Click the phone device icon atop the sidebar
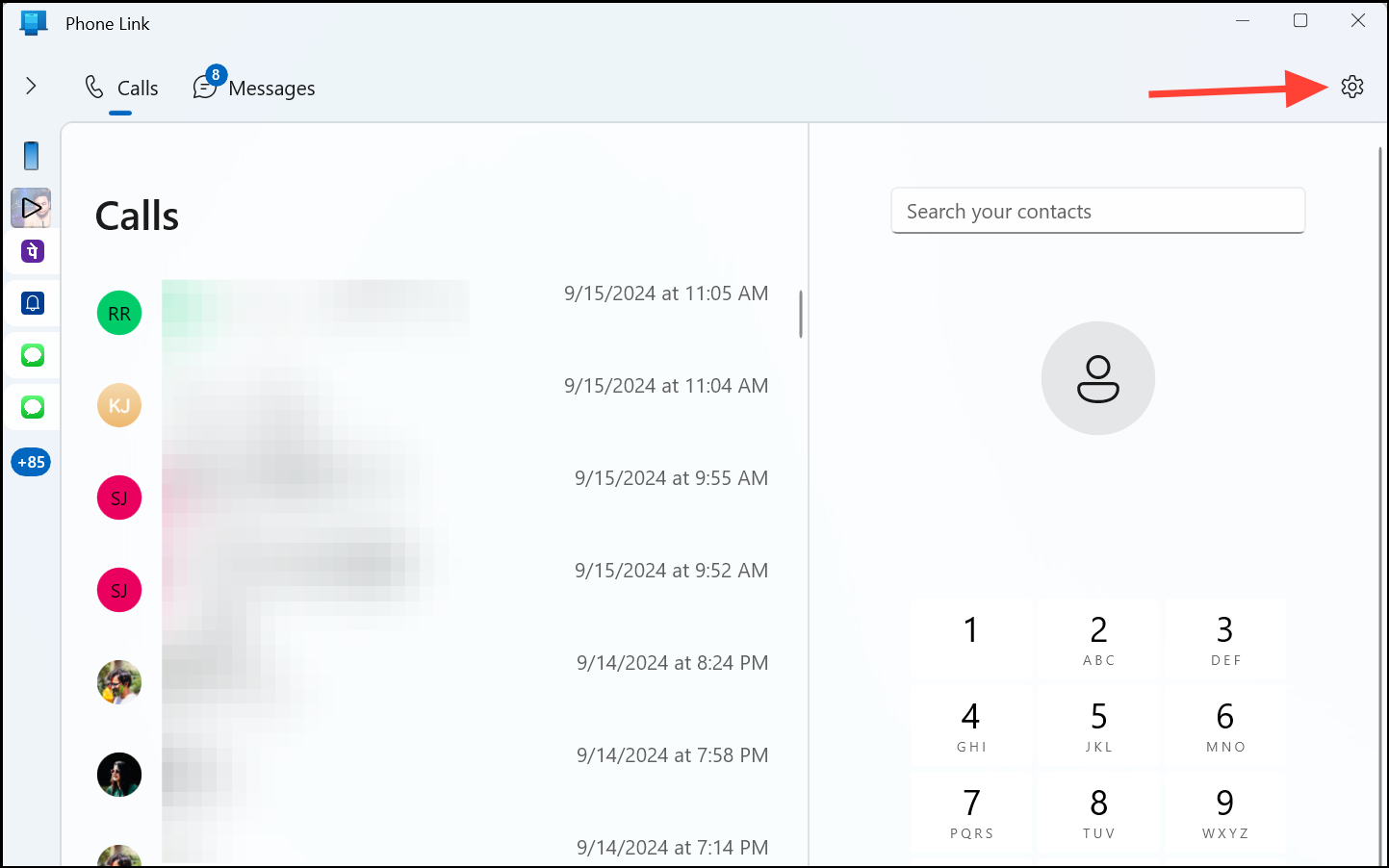The image size is (1389, 868). 31,155
